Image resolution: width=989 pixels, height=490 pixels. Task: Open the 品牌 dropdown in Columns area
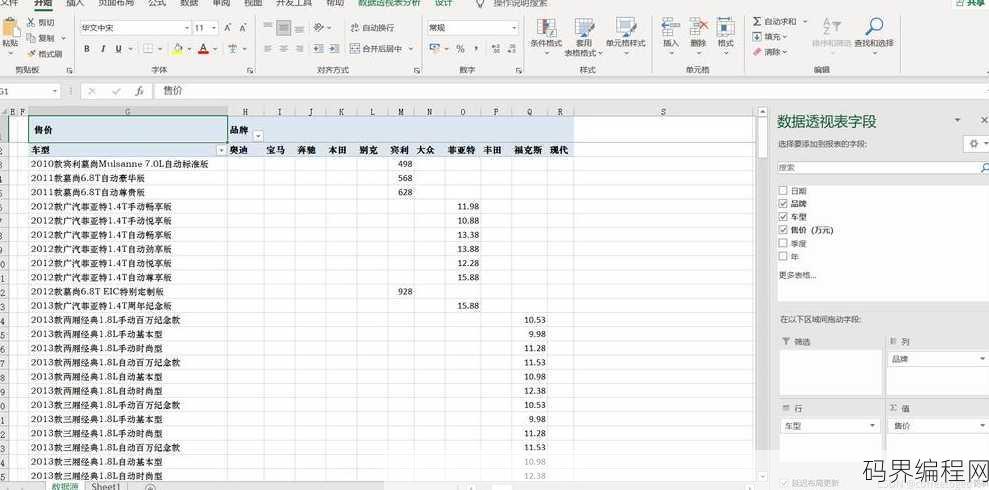click(x=982, y=359)
